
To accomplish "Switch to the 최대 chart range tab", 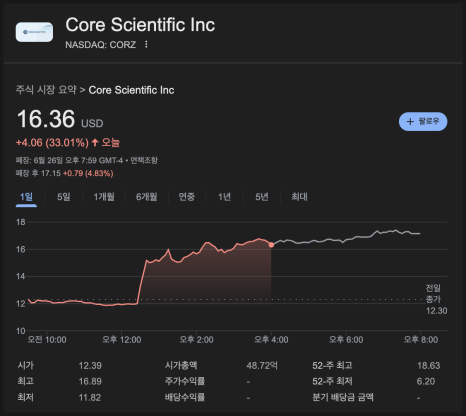I will [299, 197].
